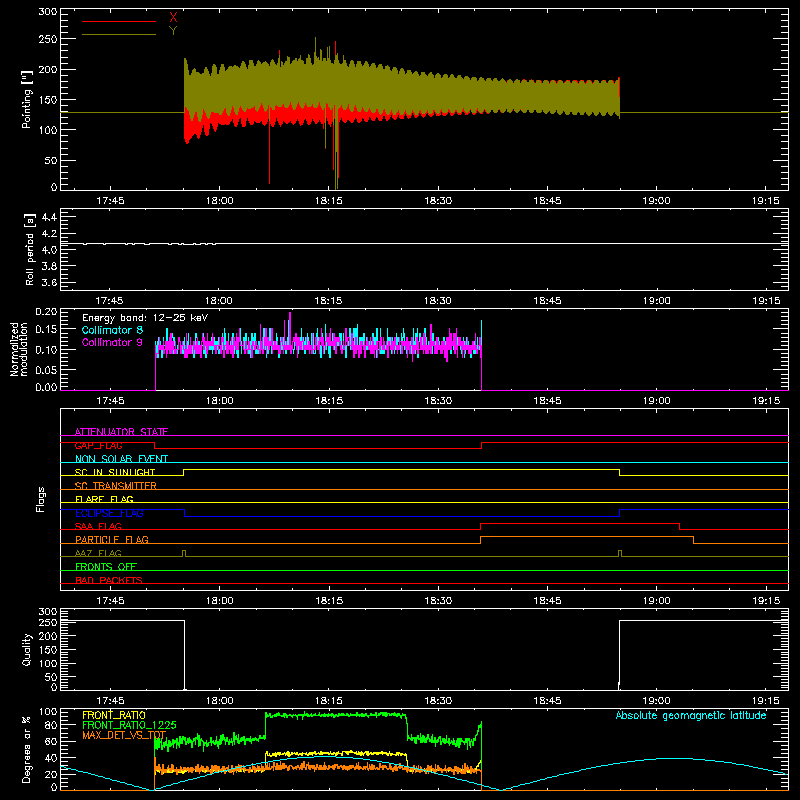The width and height of the screenshot is (800, 800).
Task: Click the SC_TRANSMITTER flag label
Action: point(115,485)
